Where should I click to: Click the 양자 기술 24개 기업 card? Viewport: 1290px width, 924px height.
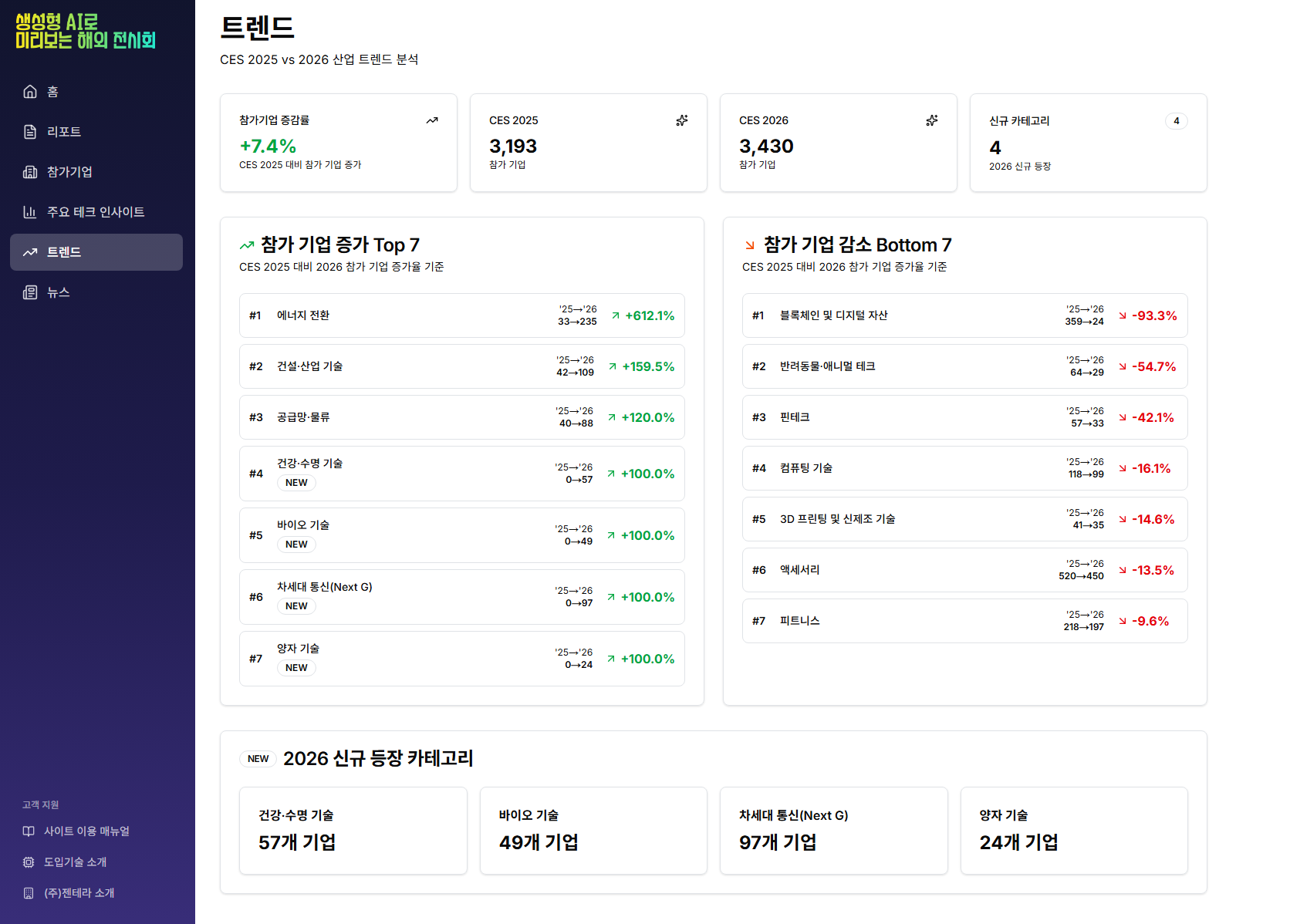[1073, 831]
